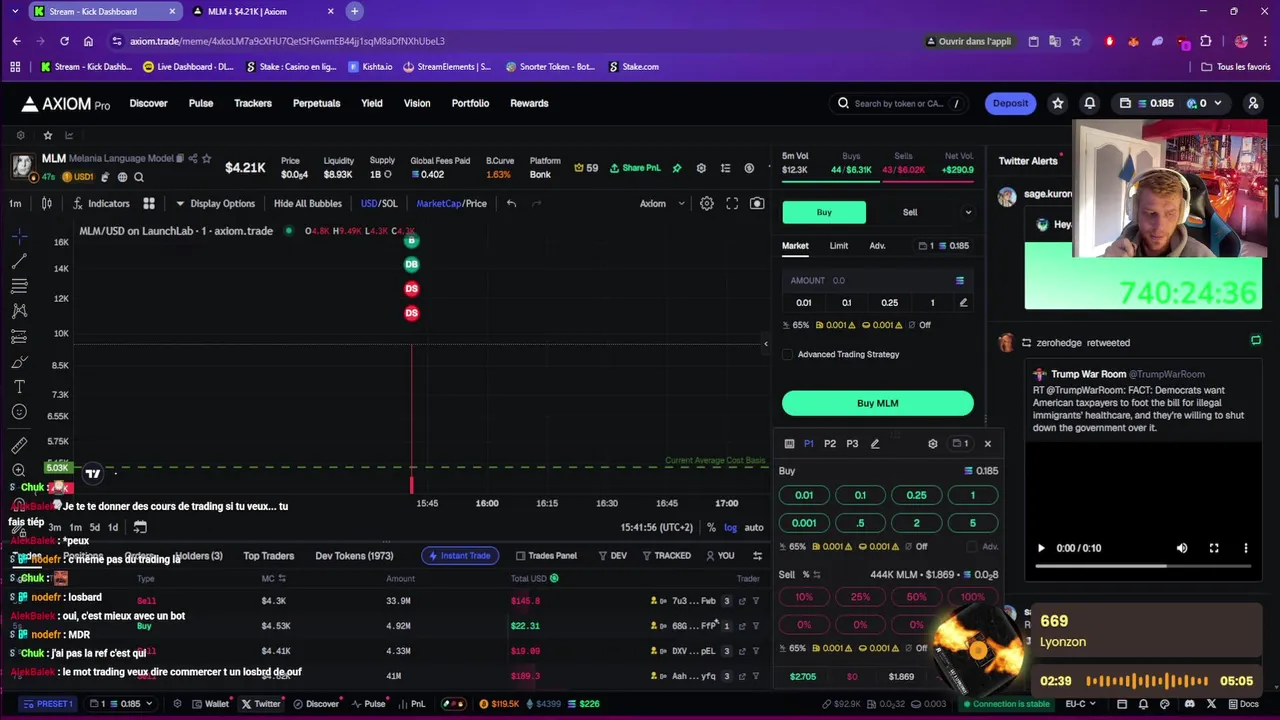Click Buy MLM button
1280x720 pixels.
pyautogui.click(x=877, y=403)
